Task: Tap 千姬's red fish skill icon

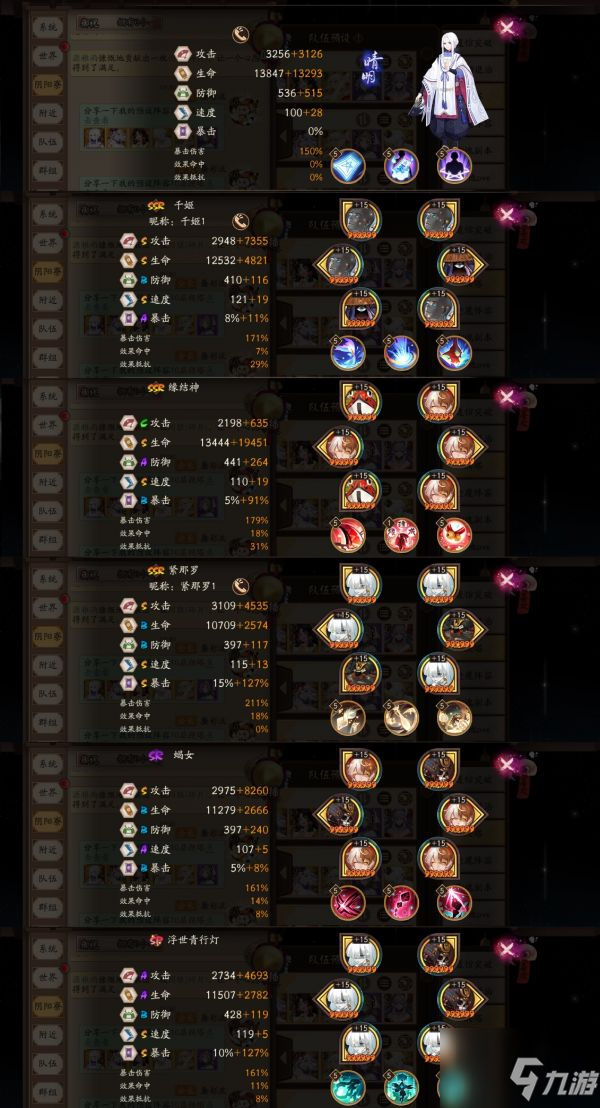Action: point(454,352)
